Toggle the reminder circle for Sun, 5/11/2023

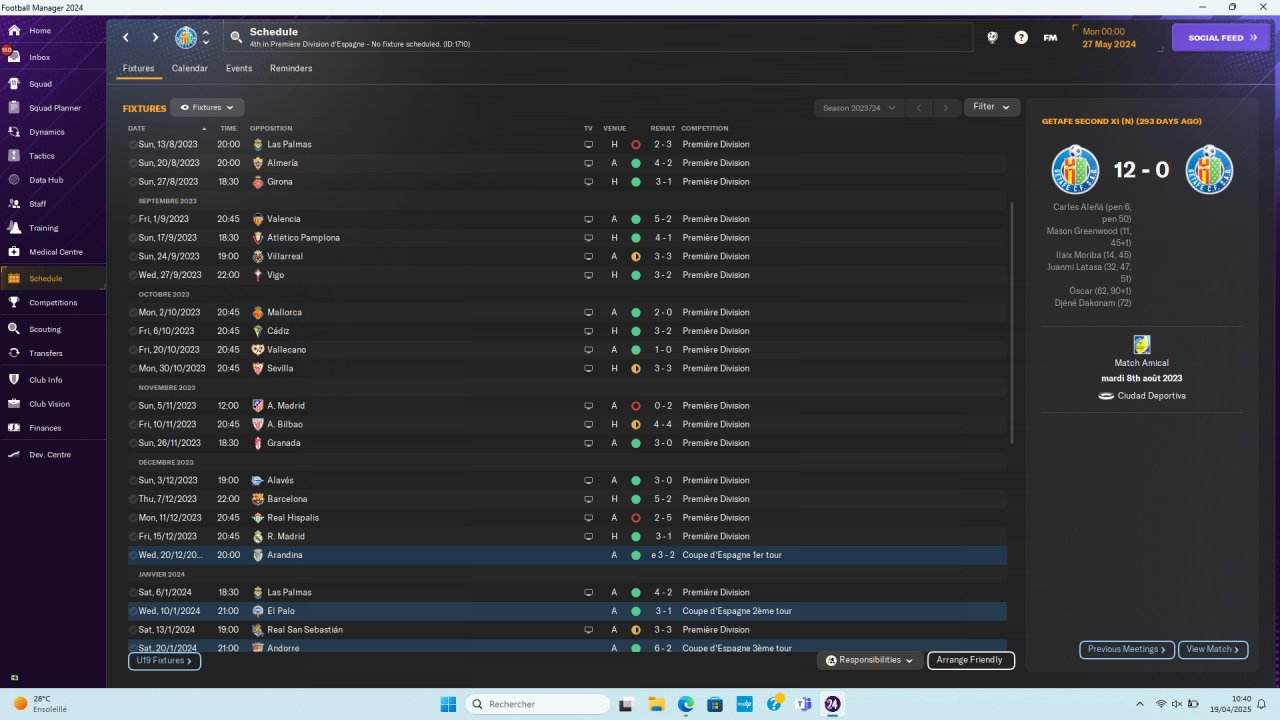133,406
